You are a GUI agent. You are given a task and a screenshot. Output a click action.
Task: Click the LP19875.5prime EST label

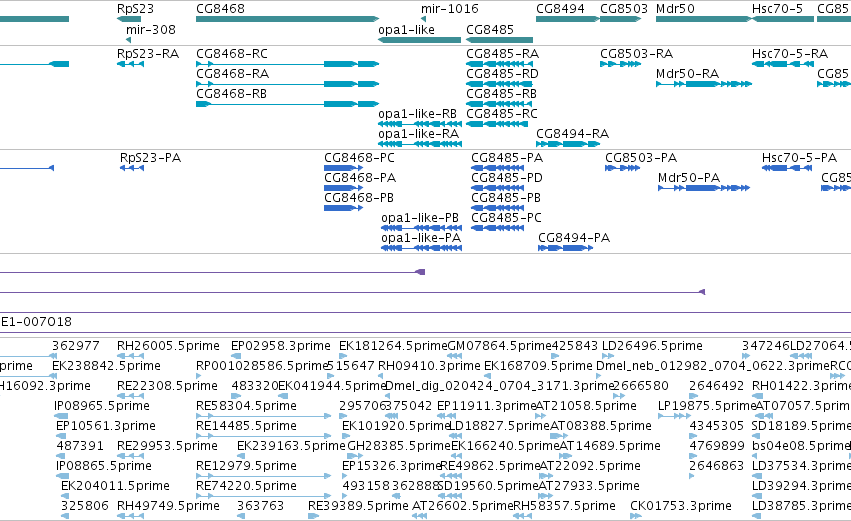707,406
